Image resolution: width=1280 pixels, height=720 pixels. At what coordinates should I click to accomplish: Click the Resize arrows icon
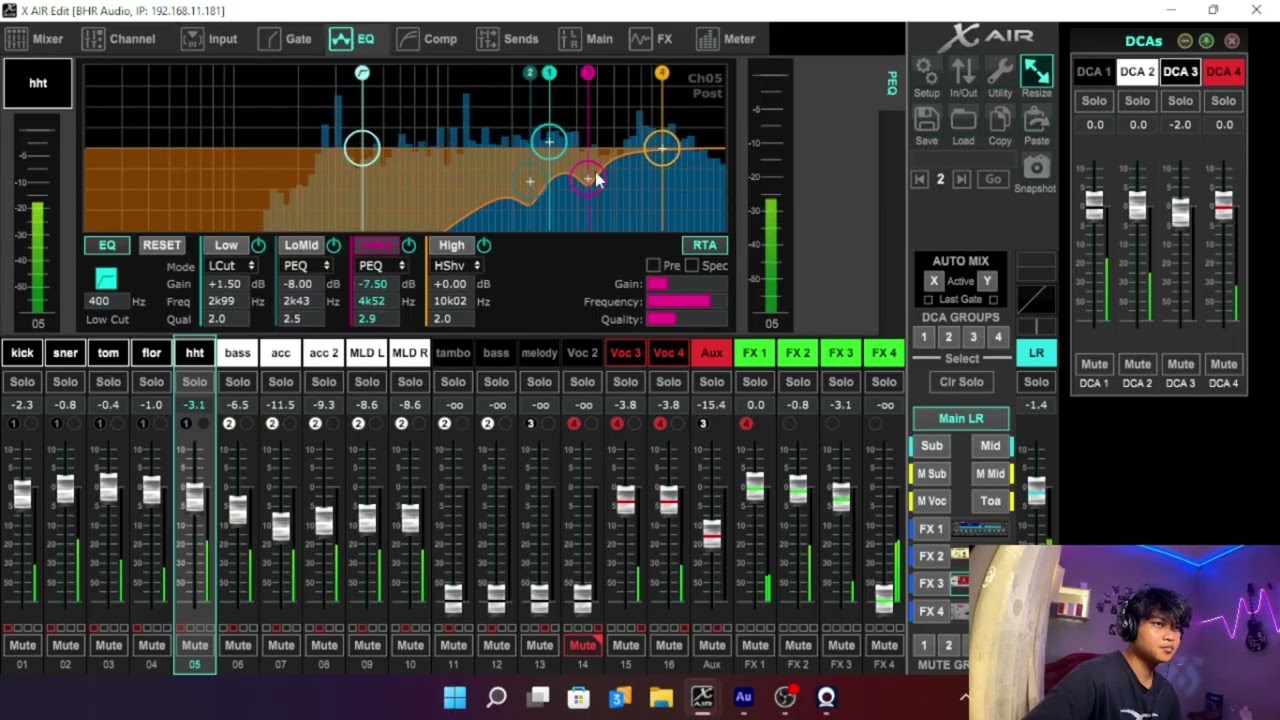(1036, 71)
